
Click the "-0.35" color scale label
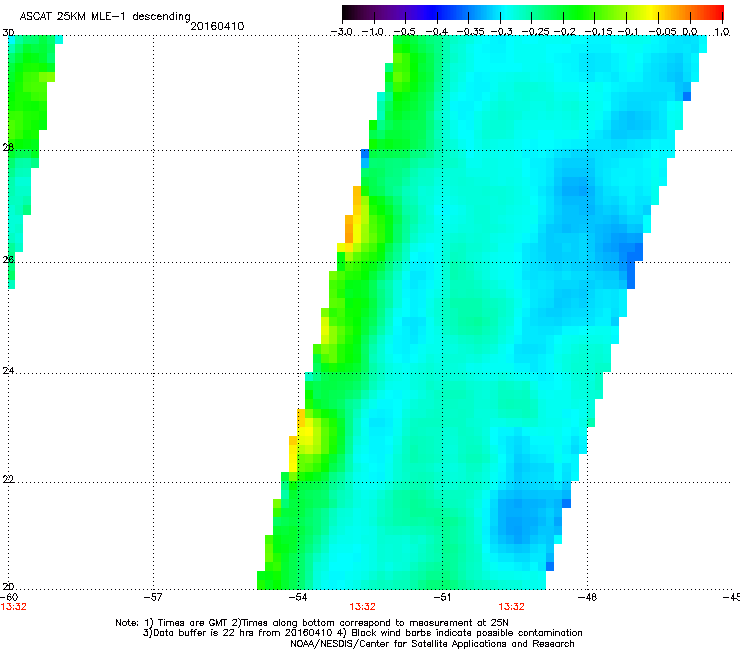[470, 32]
